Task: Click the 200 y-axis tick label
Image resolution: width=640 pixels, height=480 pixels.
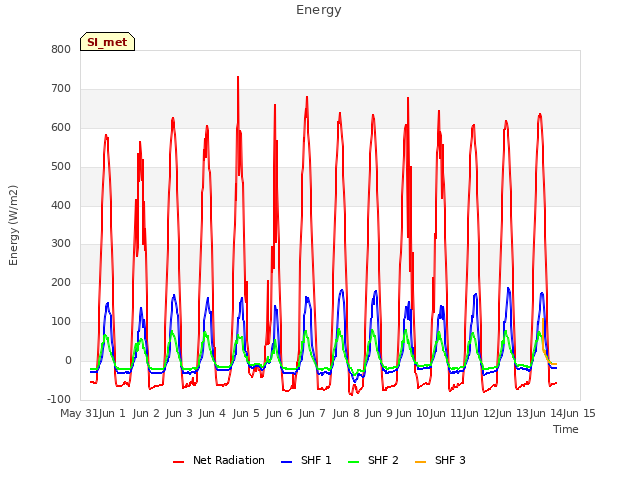Action: [x=61, y=283]
